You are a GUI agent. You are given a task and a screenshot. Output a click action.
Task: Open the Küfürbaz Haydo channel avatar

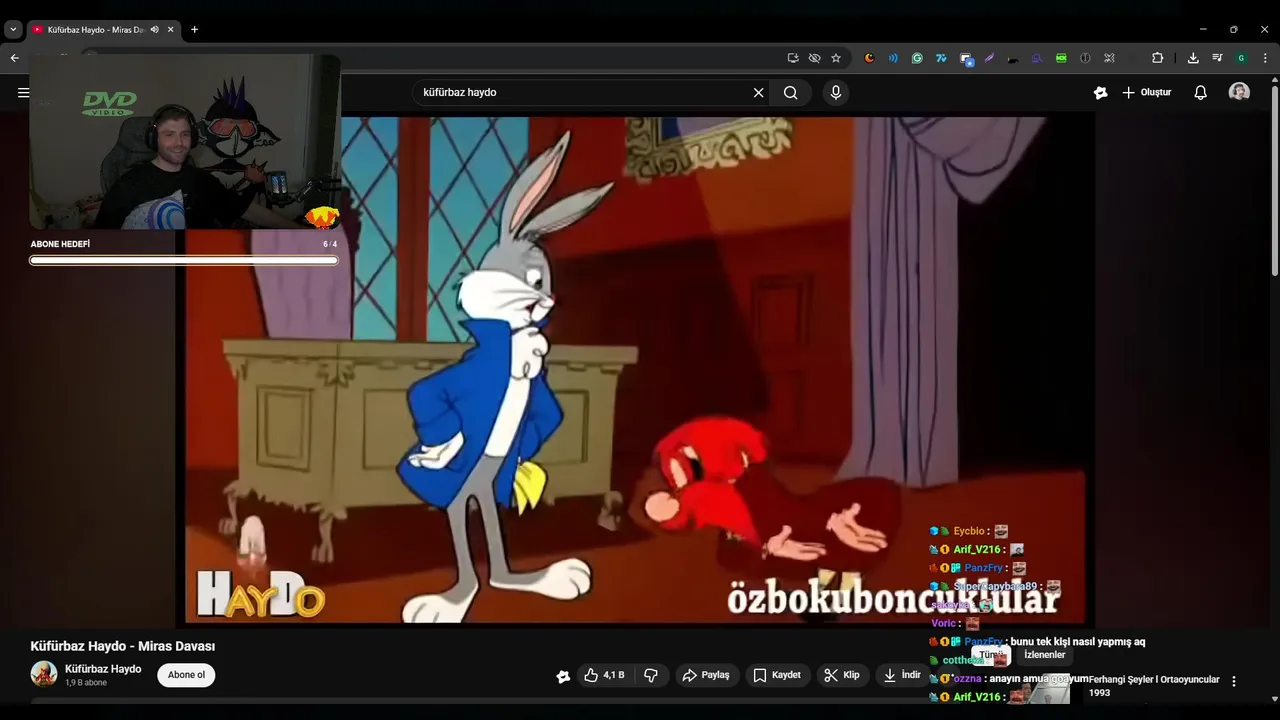[x=44, y=674]
